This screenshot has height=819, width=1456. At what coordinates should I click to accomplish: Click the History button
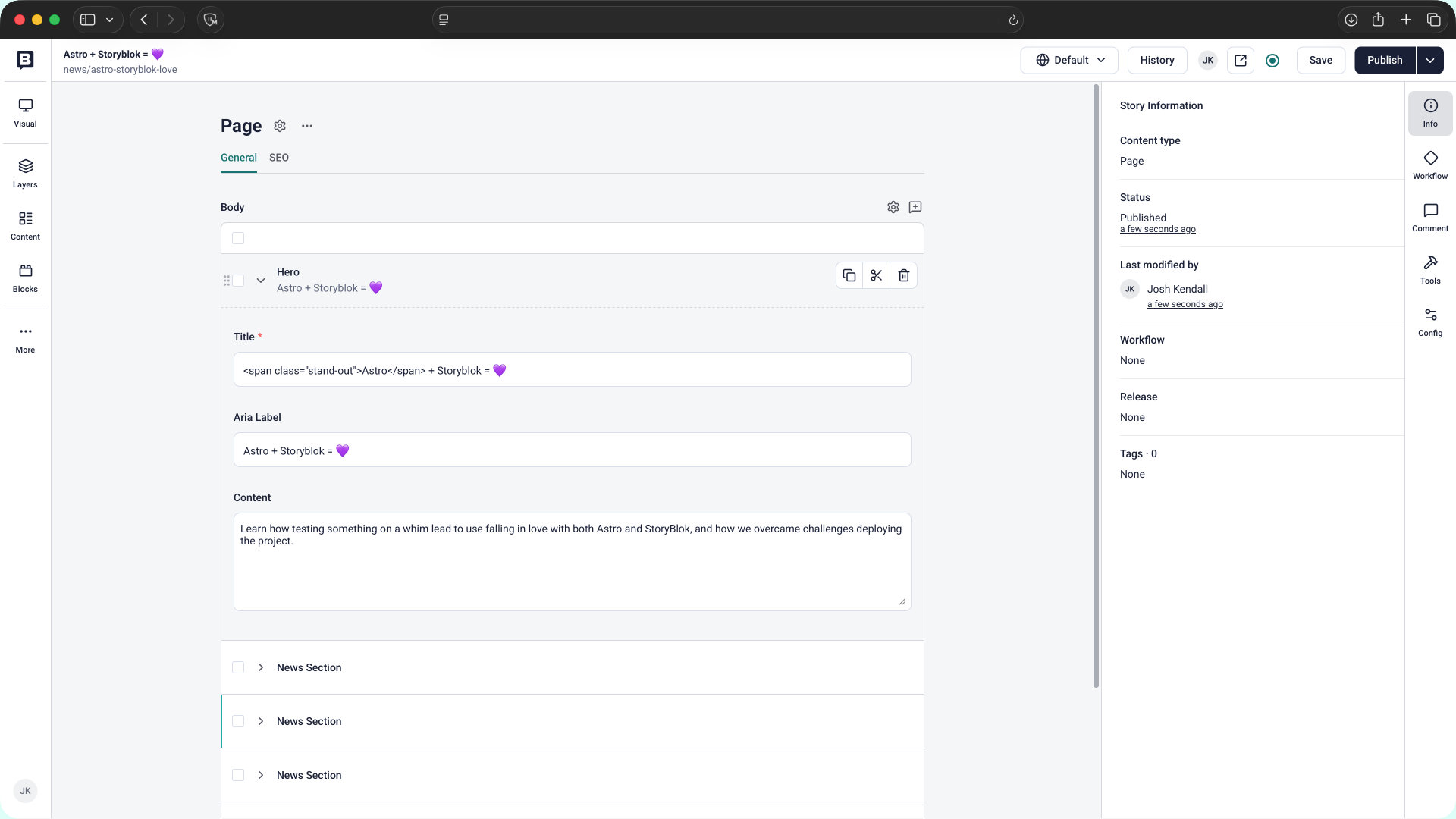(x=1156, y=60)
